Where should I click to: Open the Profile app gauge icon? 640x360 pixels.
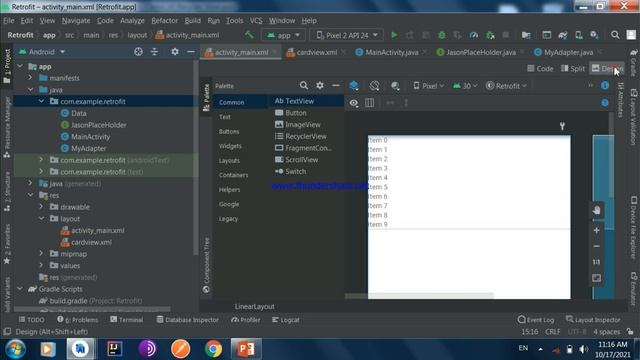[473, 35]
